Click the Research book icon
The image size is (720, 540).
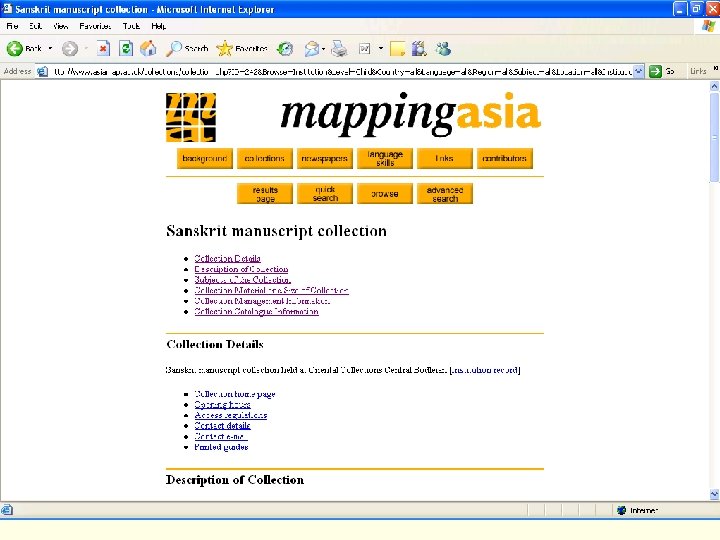pos(419,48)
